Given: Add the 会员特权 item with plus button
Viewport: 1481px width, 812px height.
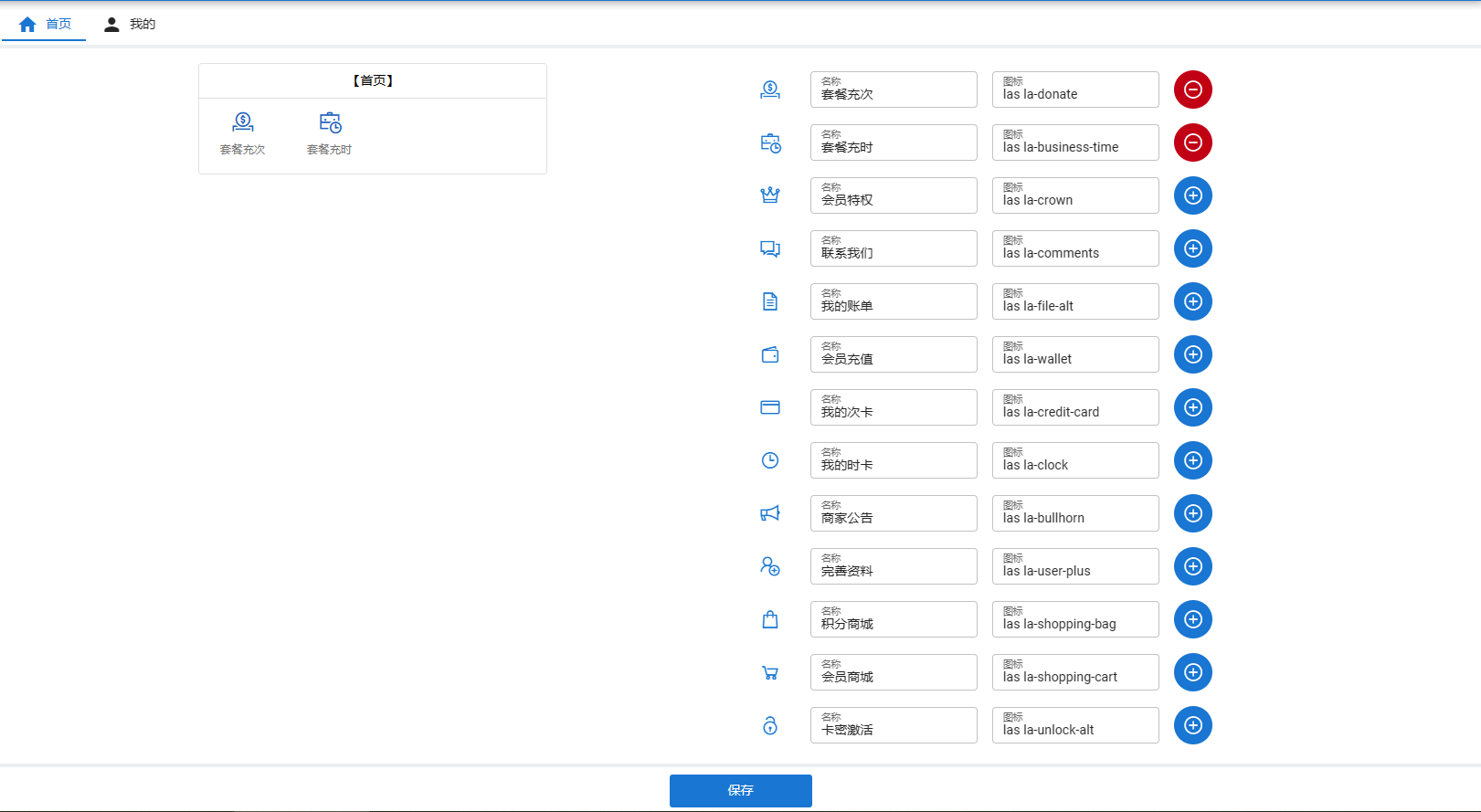Looking at the screenshot, I should pos(1193,195).
